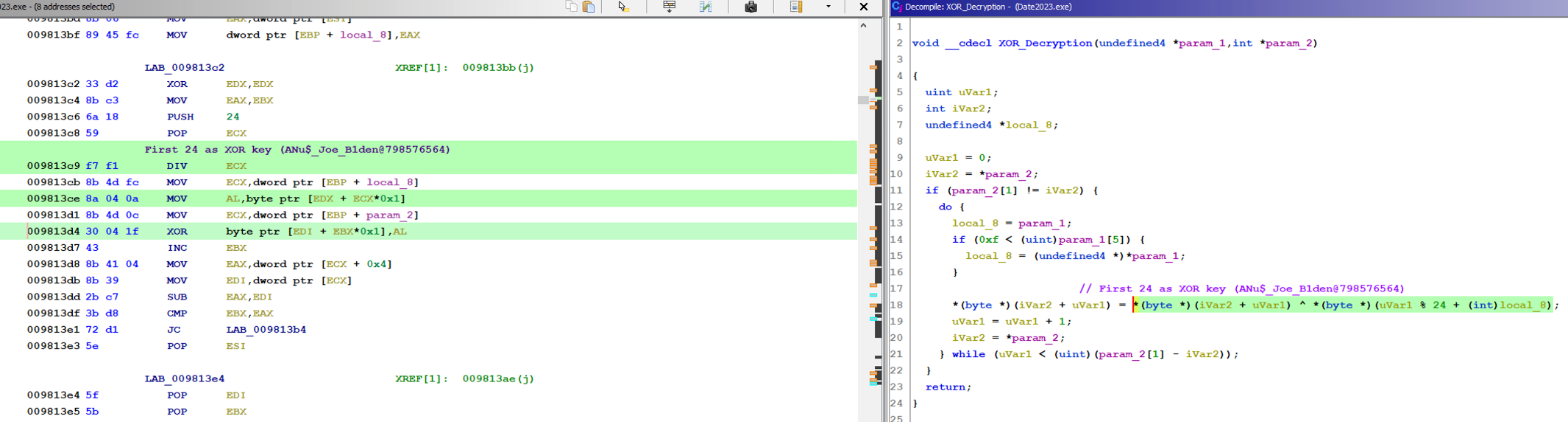
Task: Click the Decompile panel title icon
Action: click(x=897, y=7)
